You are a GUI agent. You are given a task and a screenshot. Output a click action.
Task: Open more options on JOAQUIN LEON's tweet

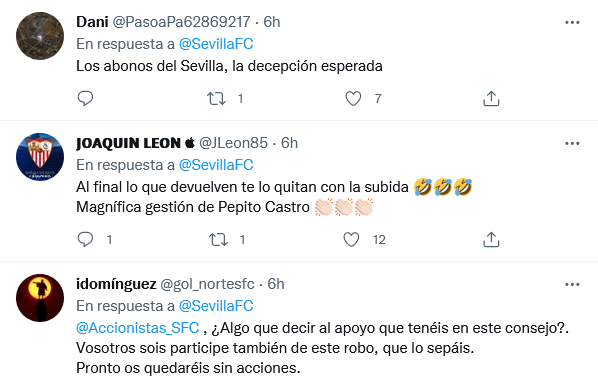click(572, 143)
